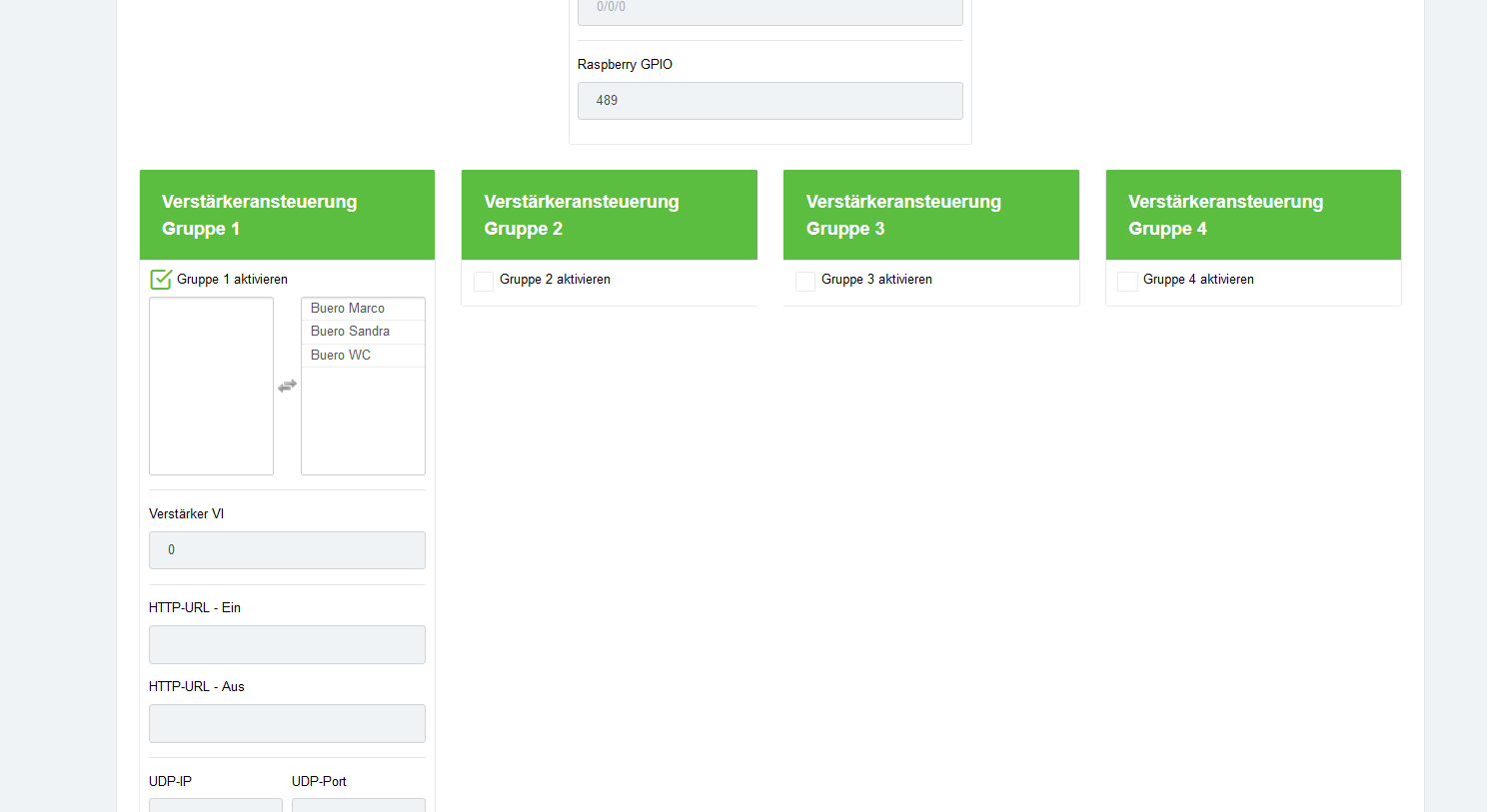Click the field showing 0/0/0
The width and height of the screenshot is (1487, 812).
point(769,10)
